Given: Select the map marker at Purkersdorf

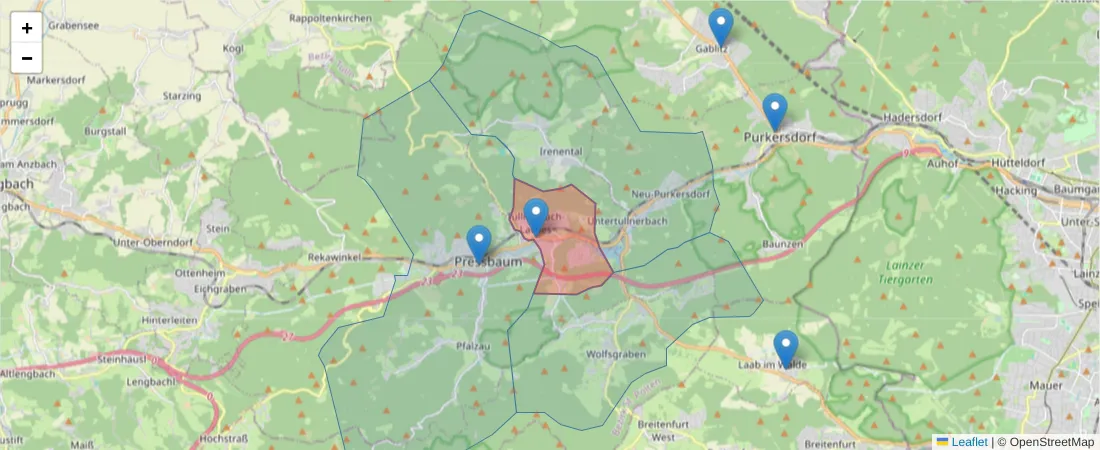Looking at the screenshot, I should [x=774, y=111].
